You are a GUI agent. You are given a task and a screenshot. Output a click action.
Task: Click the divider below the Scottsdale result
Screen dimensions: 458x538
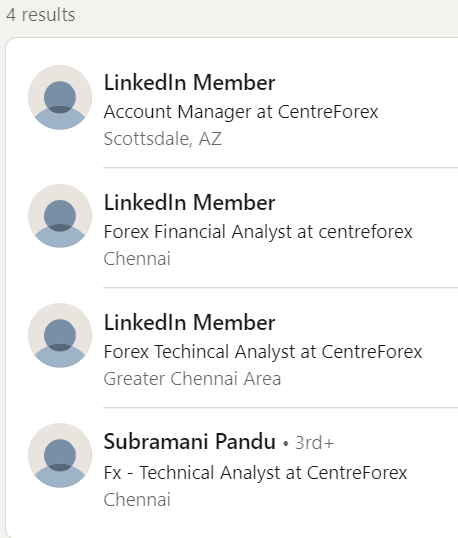pyautogui.click(x=280, y=168)
